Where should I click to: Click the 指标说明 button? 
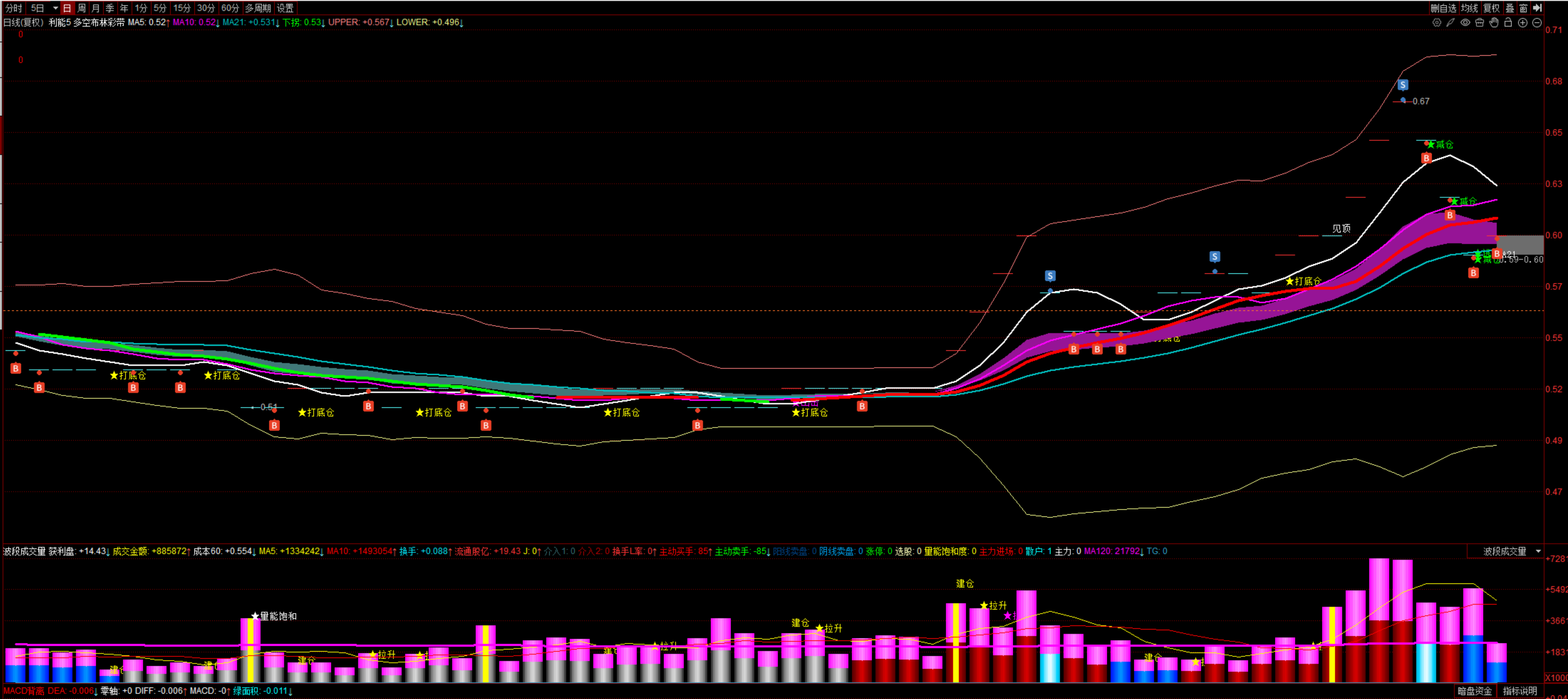(x=1520, y=691)
